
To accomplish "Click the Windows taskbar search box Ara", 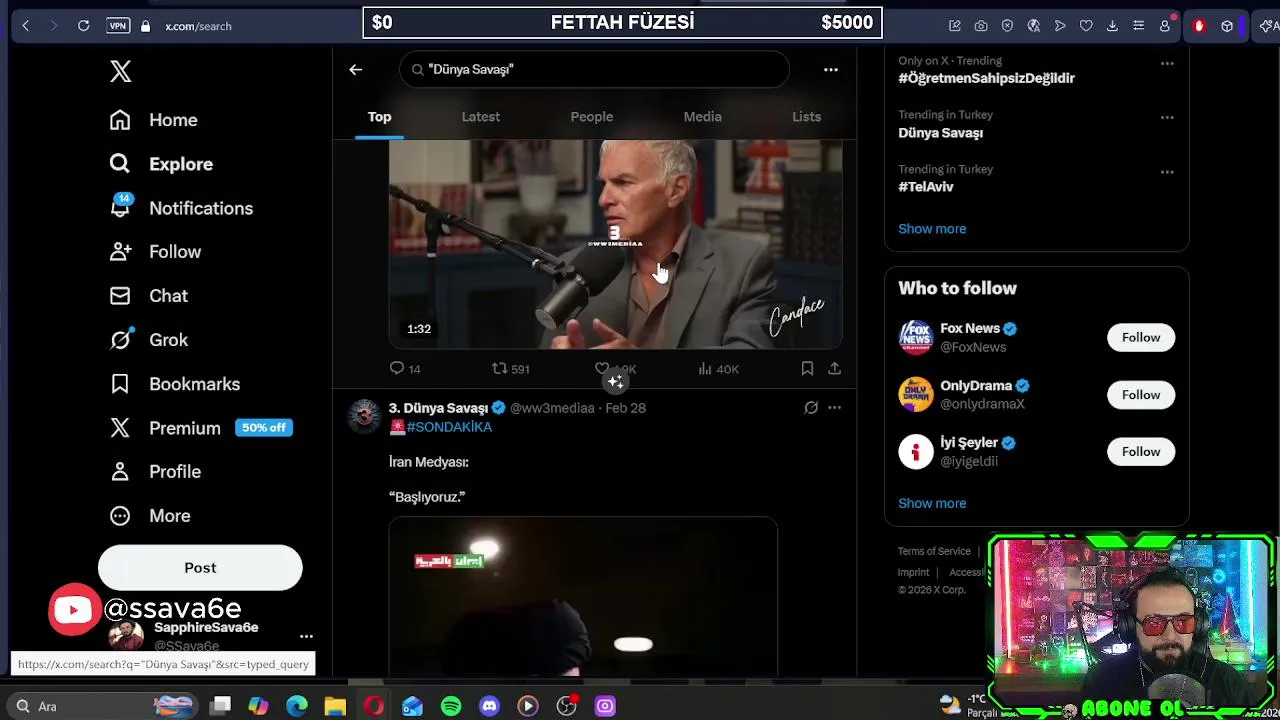I will coord(100,706).
